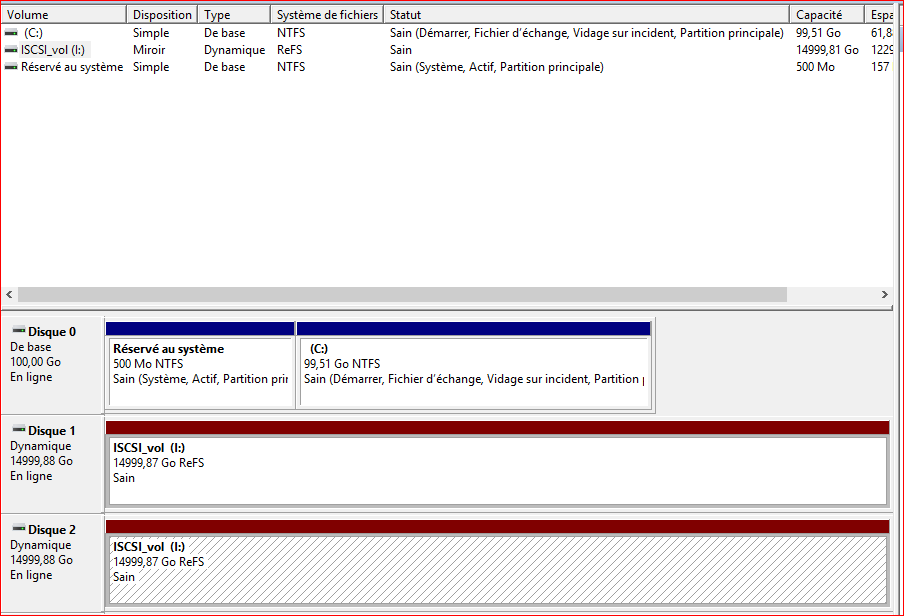This screenshot has height=616, width=904.
Task: Click the dark red bar above Disque 1 volume
Action: pyautogui.click(x=497, y=428)
